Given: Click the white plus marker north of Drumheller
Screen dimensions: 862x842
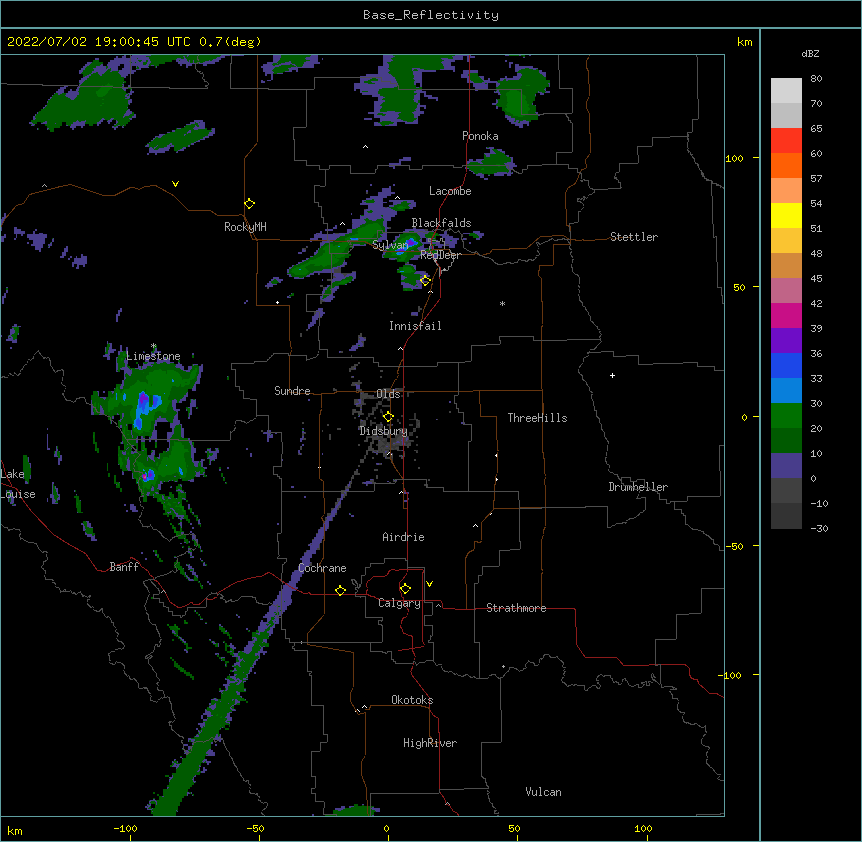Looking at the screenshot, I should coord(612,375).
